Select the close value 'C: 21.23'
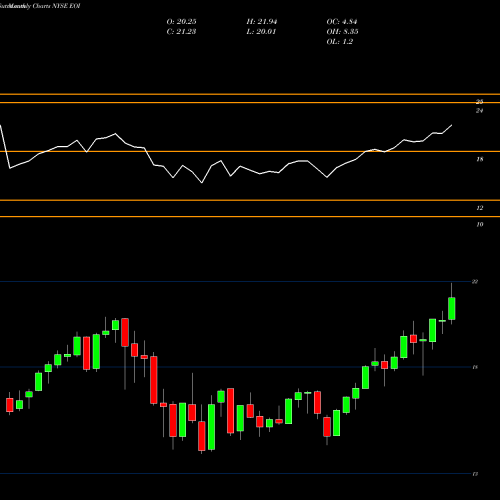The width and height of the screenshot is (500, 500). pos(181,32)
